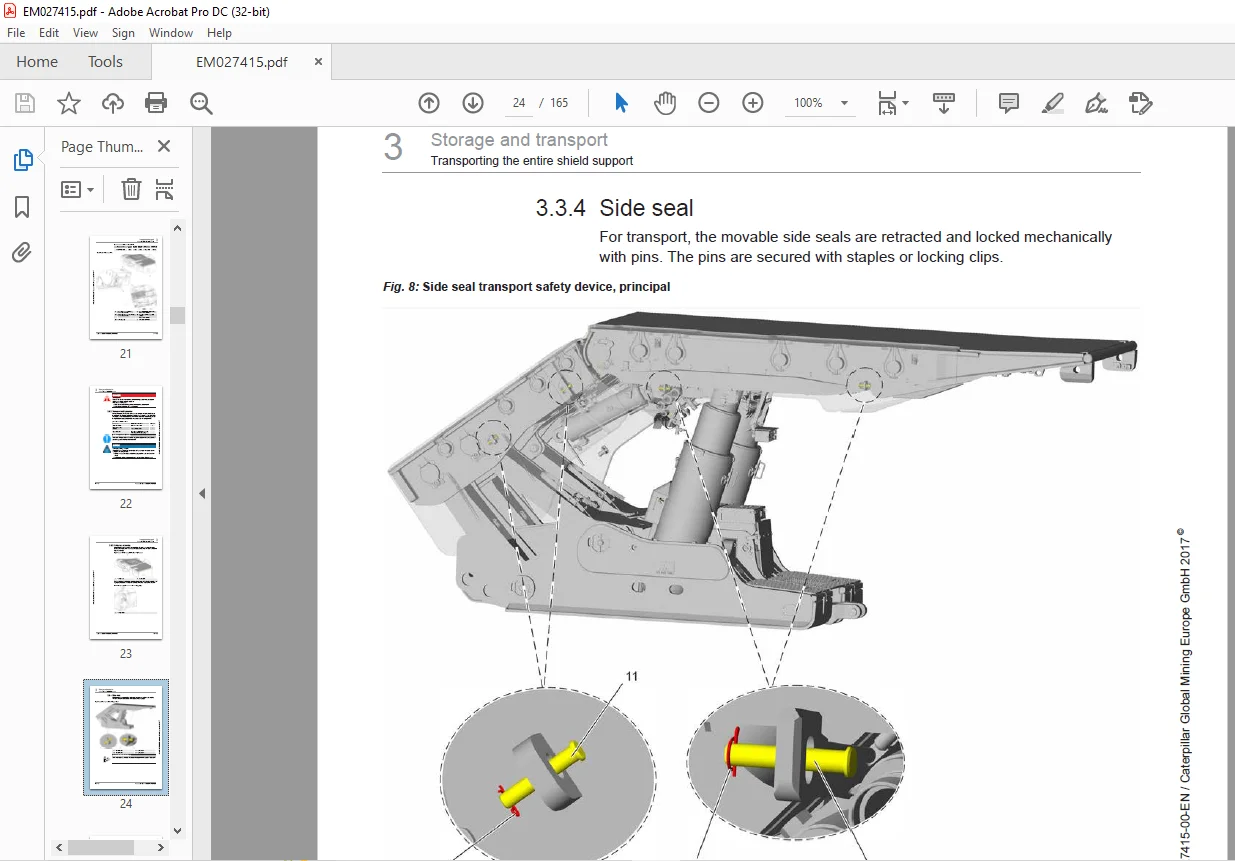Zoom in with the plus icon
This screenshot has height=861, width=1235.
pyautogui.click(x=753, y=103)
